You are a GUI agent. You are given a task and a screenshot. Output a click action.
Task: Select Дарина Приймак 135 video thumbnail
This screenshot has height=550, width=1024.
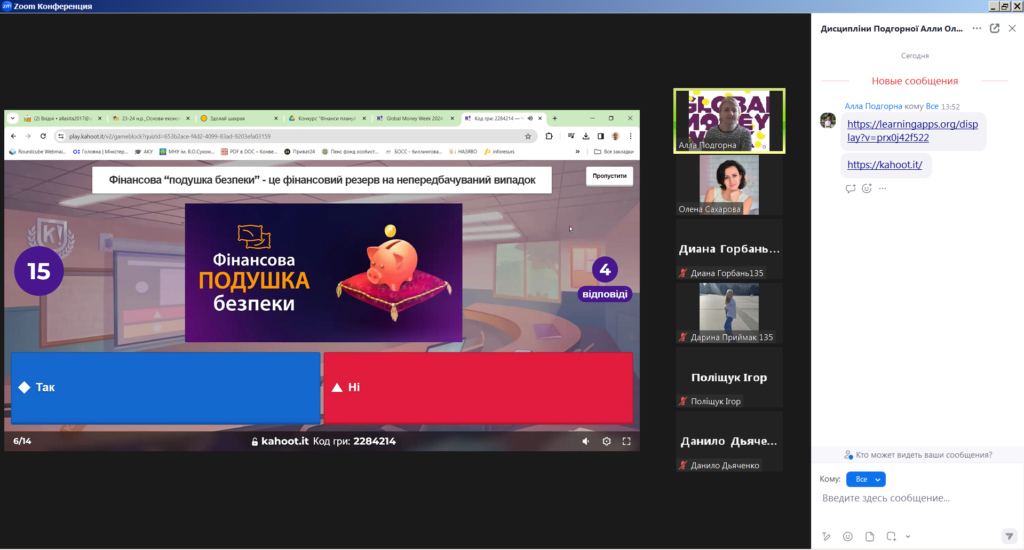pyautogui.click(x=729, y=313)
